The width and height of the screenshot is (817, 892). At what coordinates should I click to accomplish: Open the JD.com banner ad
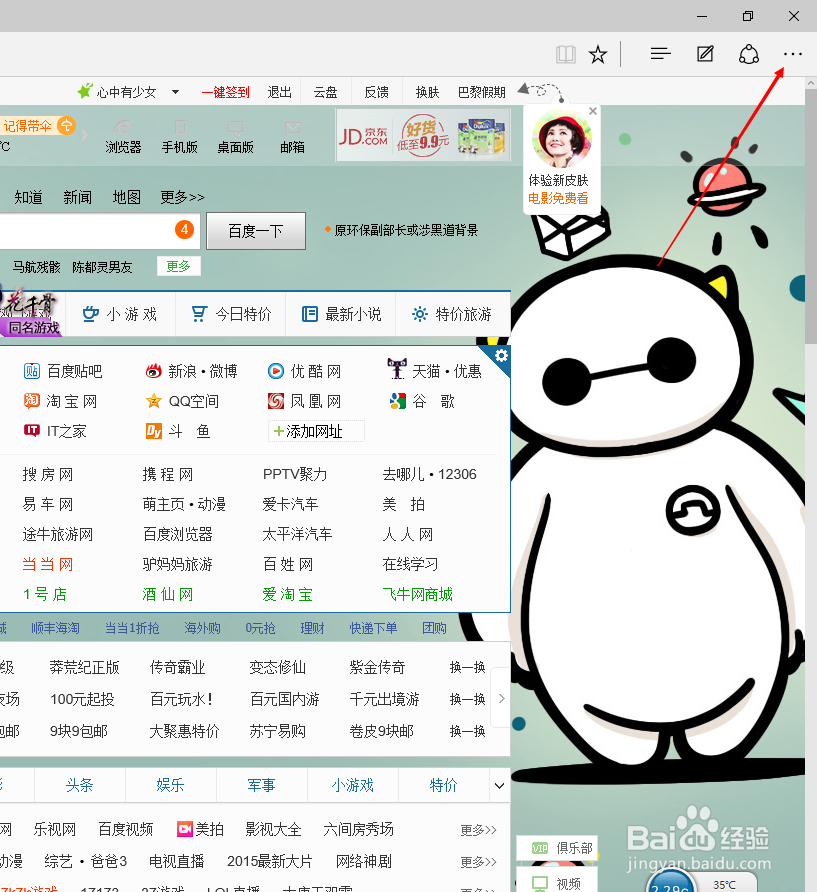(423, 135)
